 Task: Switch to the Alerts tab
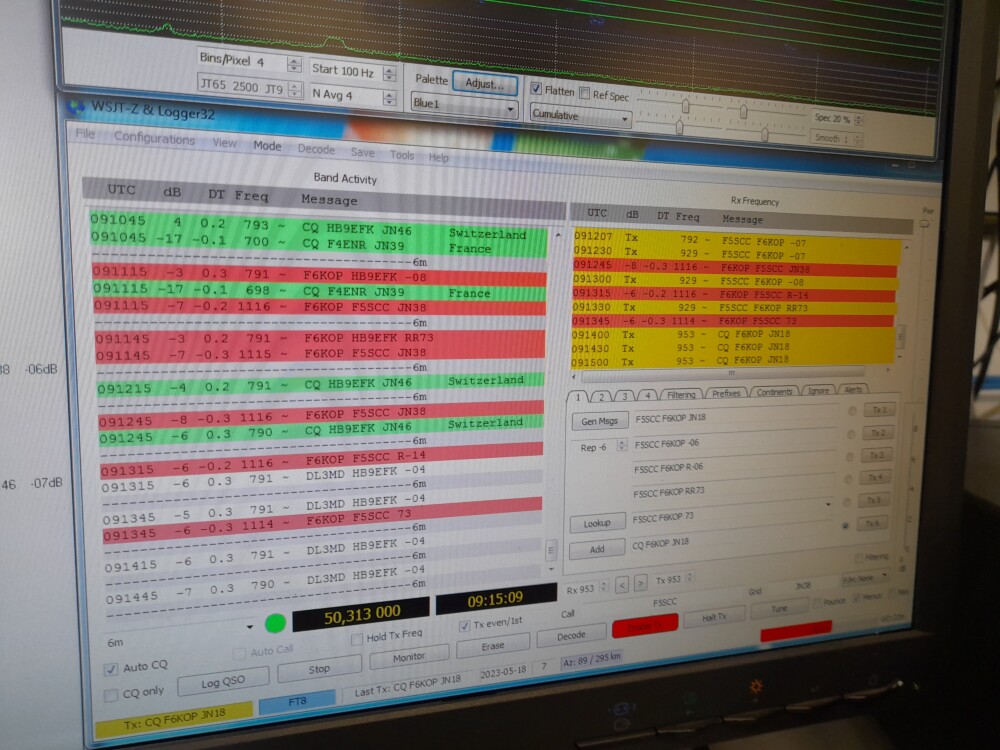853,389
